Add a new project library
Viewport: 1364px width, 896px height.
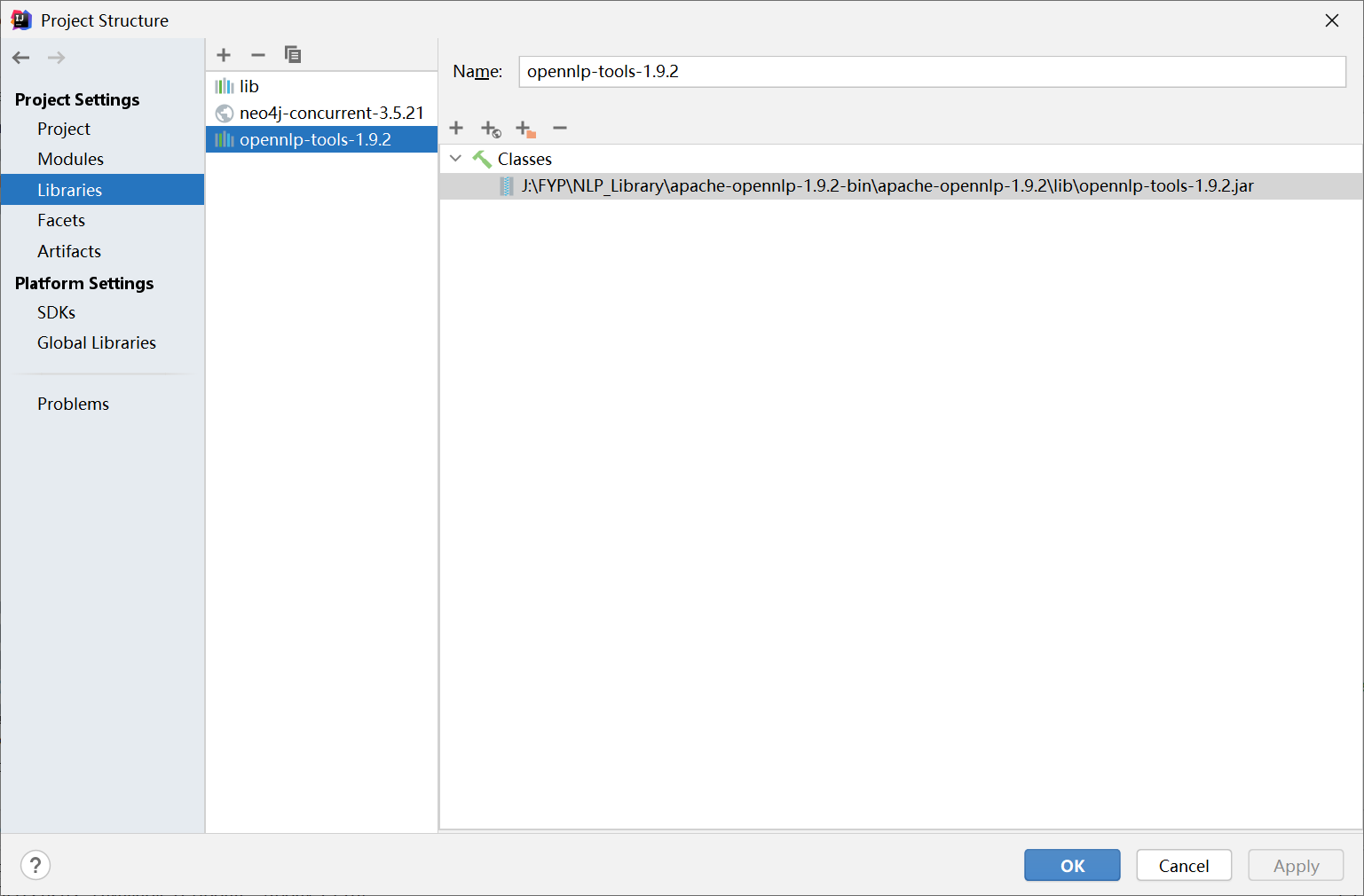[x=224, y=55]
